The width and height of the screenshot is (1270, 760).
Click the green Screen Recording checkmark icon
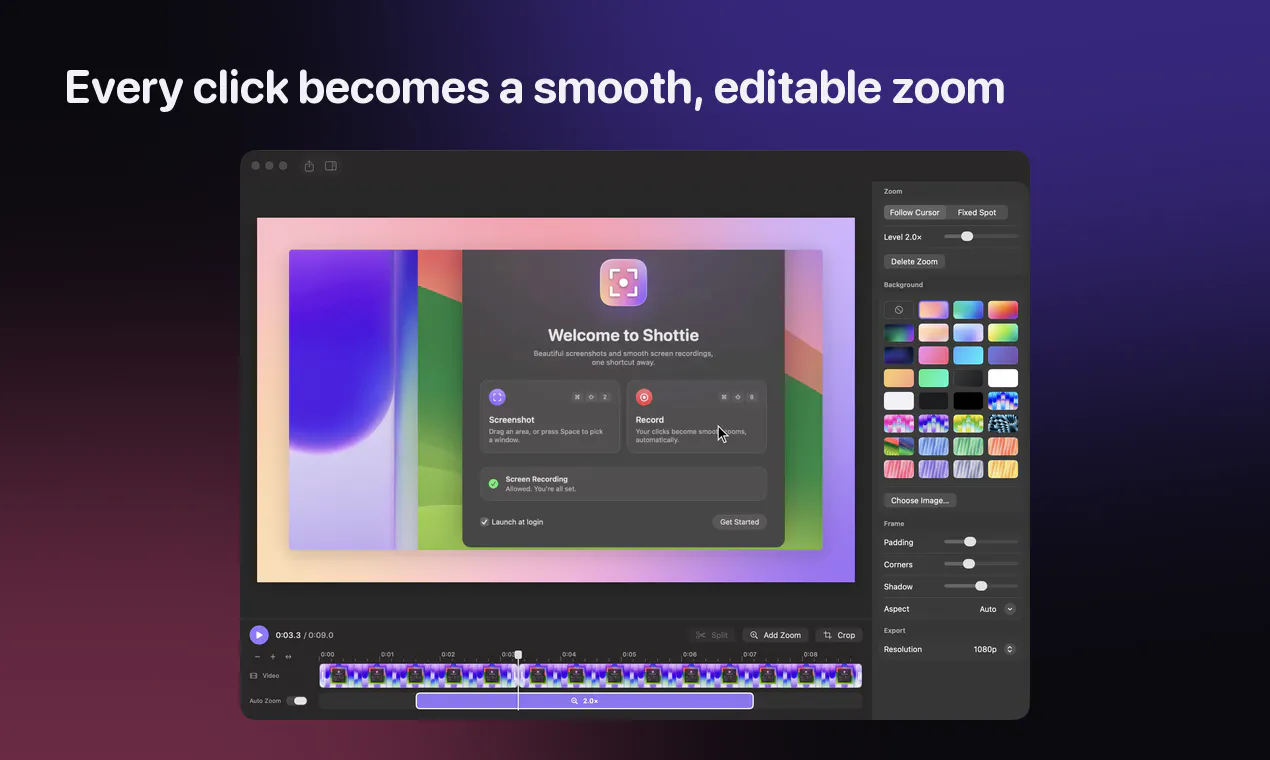click(x=493, y=484)
